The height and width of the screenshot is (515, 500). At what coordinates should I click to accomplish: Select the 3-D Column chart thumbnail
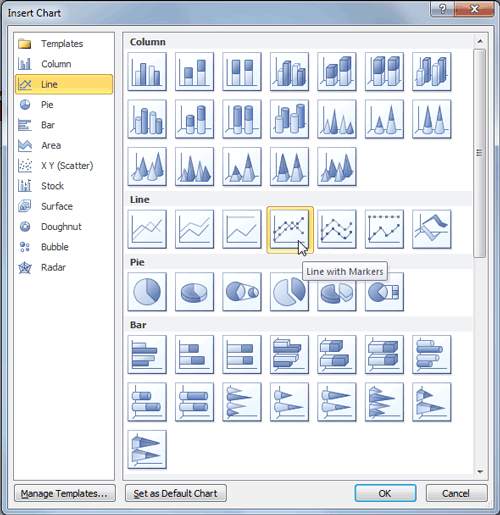(432, 71)
